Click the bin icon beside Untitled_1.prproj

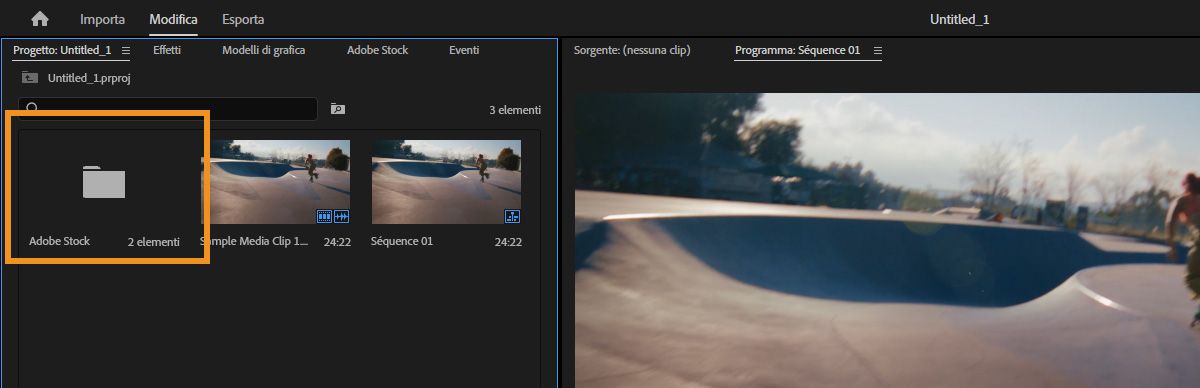pos(30,77)
